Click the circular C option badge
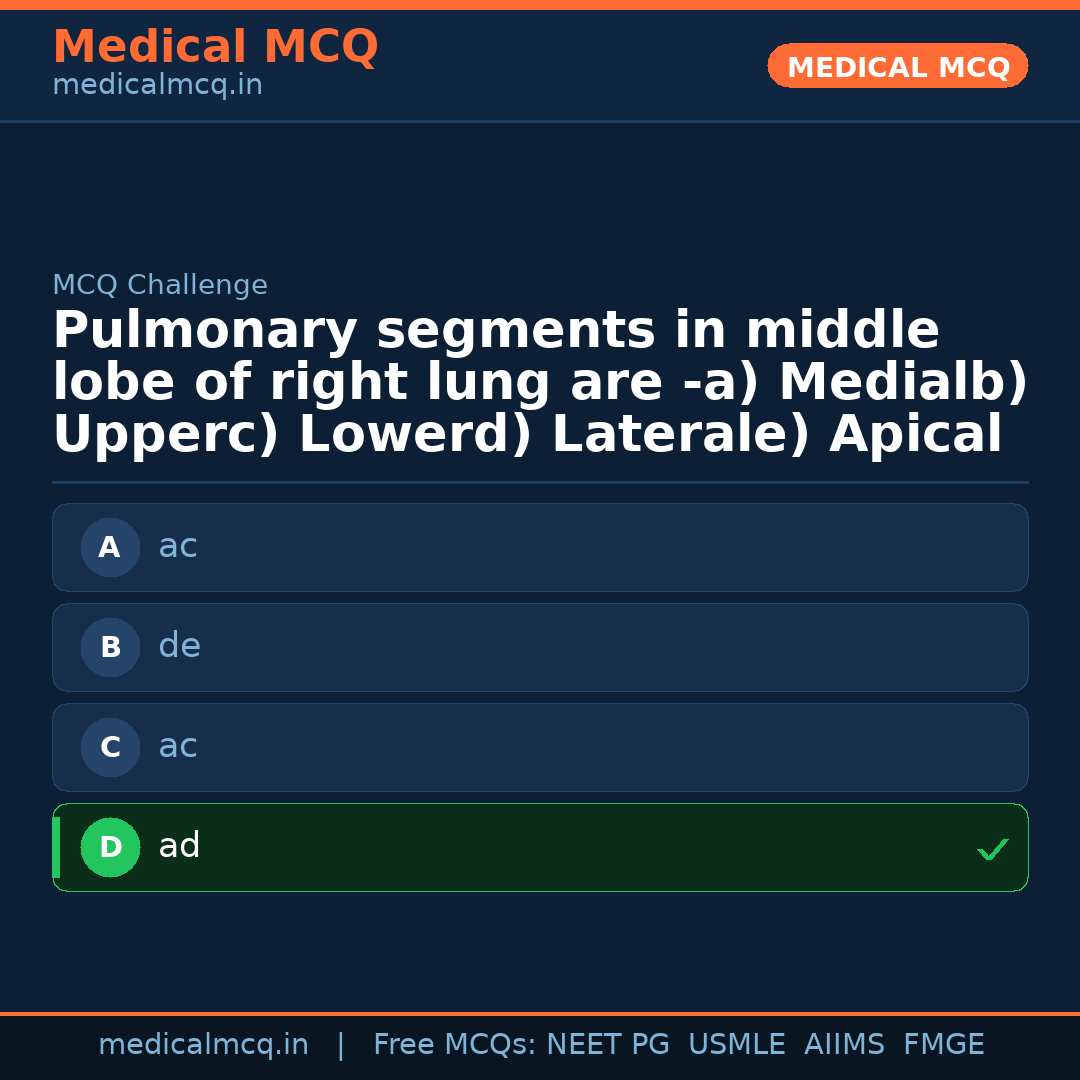The width and height of the screenshot is (1080, 1080). tap(110, 747)
